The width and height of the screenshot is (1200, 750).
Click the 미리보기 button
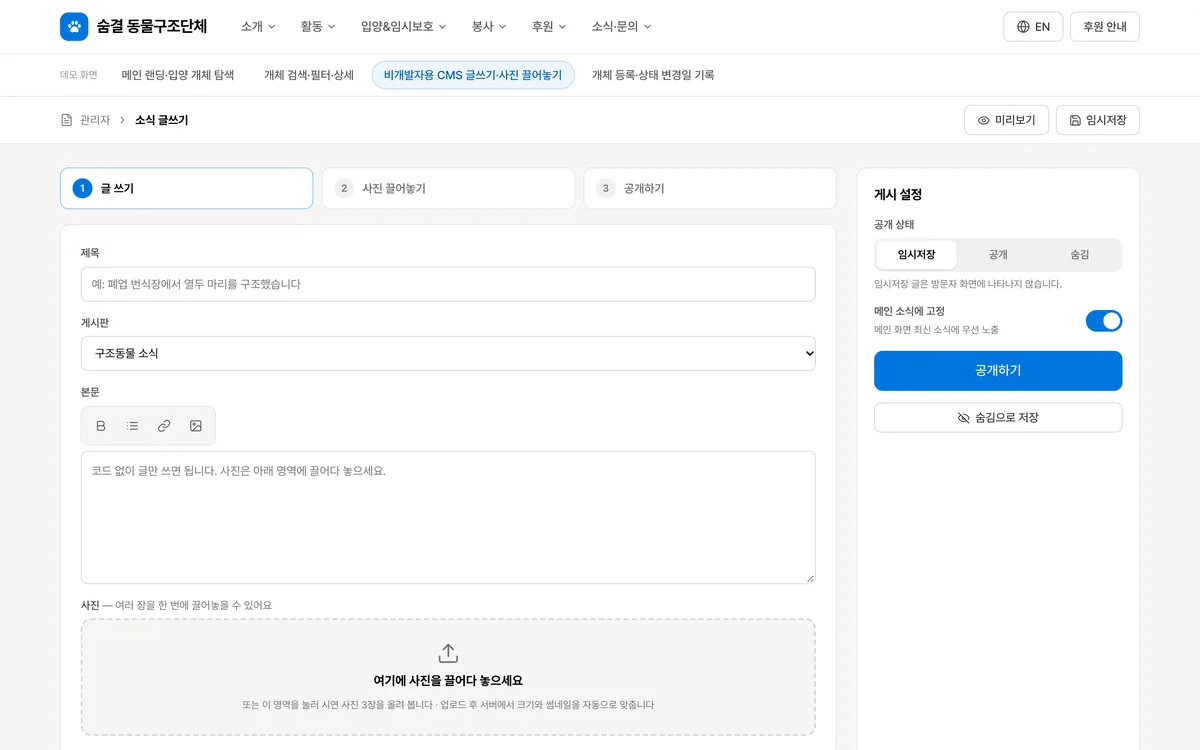point(1007,120)
